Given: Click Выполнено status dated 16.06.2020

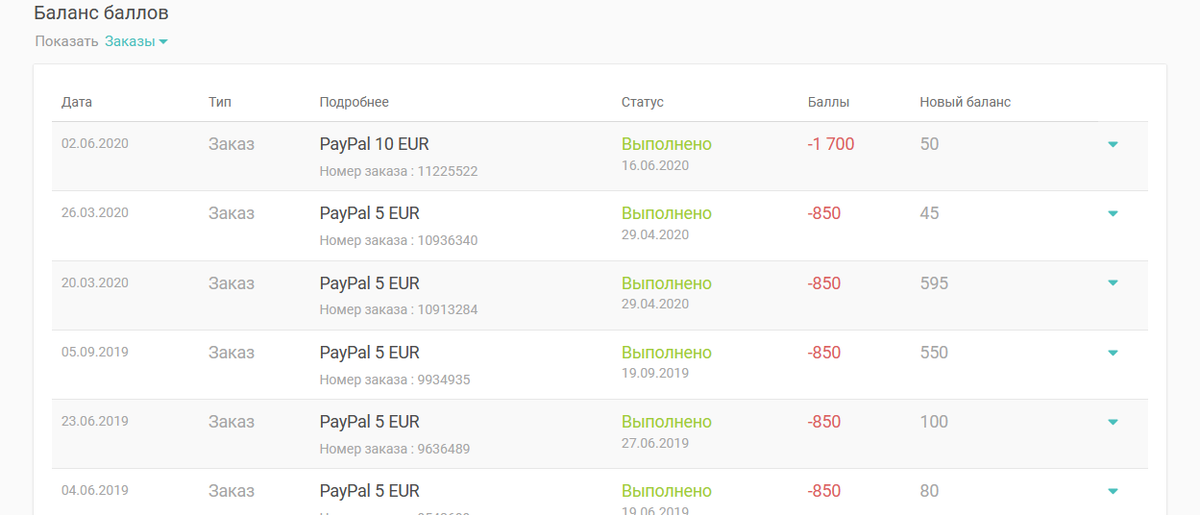Looking at the screenshot, I should [x=667, y=144].
